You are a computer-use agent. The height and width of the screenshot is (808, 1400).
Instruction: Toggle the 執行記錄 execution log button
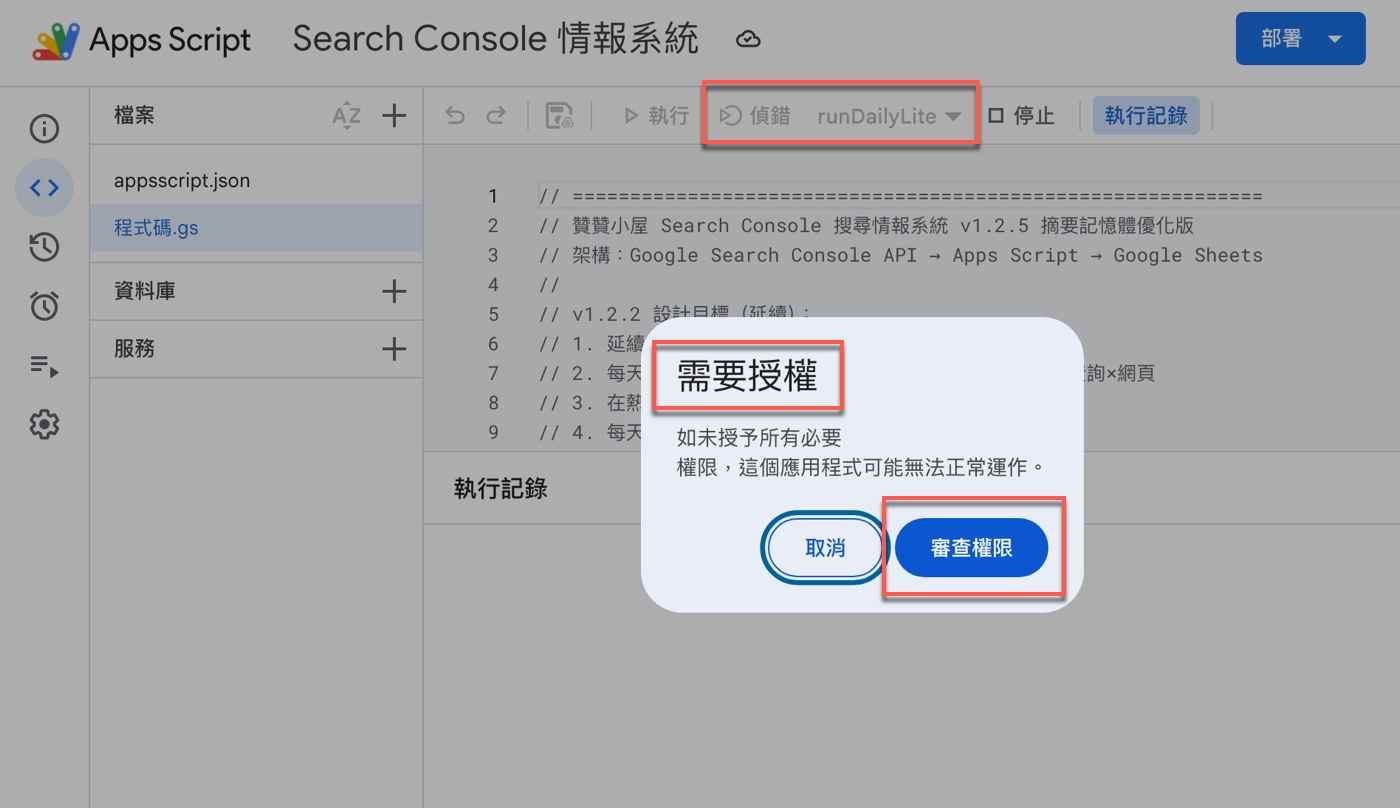tap(1146, 116)
